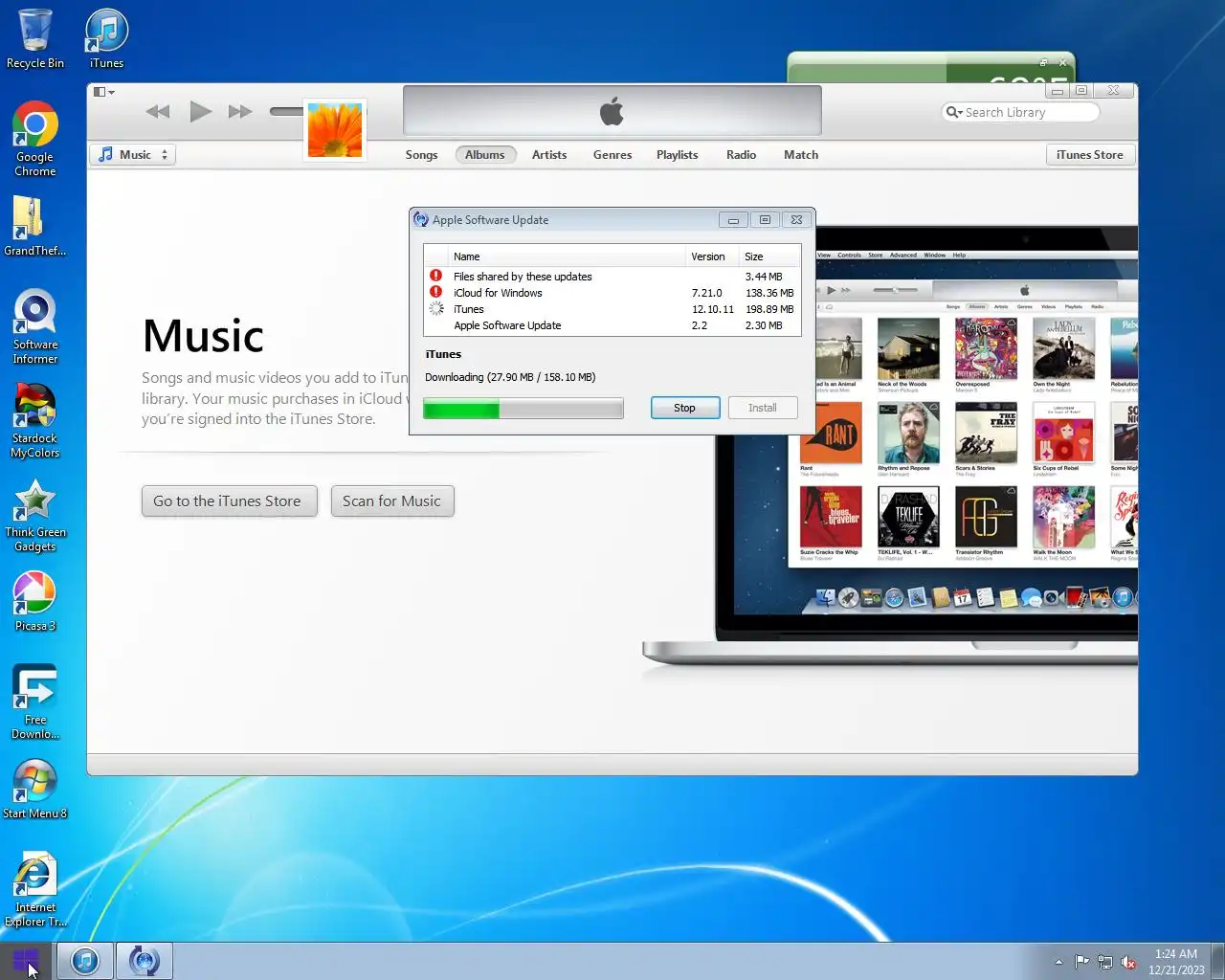Click the iTunes taskbar button

pyautogui.click(x=85, y=961)
